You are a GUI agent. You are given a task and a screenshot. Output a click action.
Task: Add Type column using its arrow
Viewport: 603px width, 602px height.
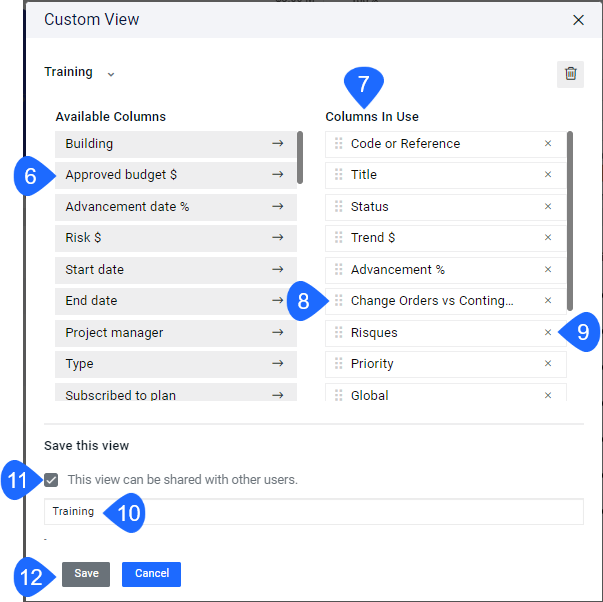(278, 364)
